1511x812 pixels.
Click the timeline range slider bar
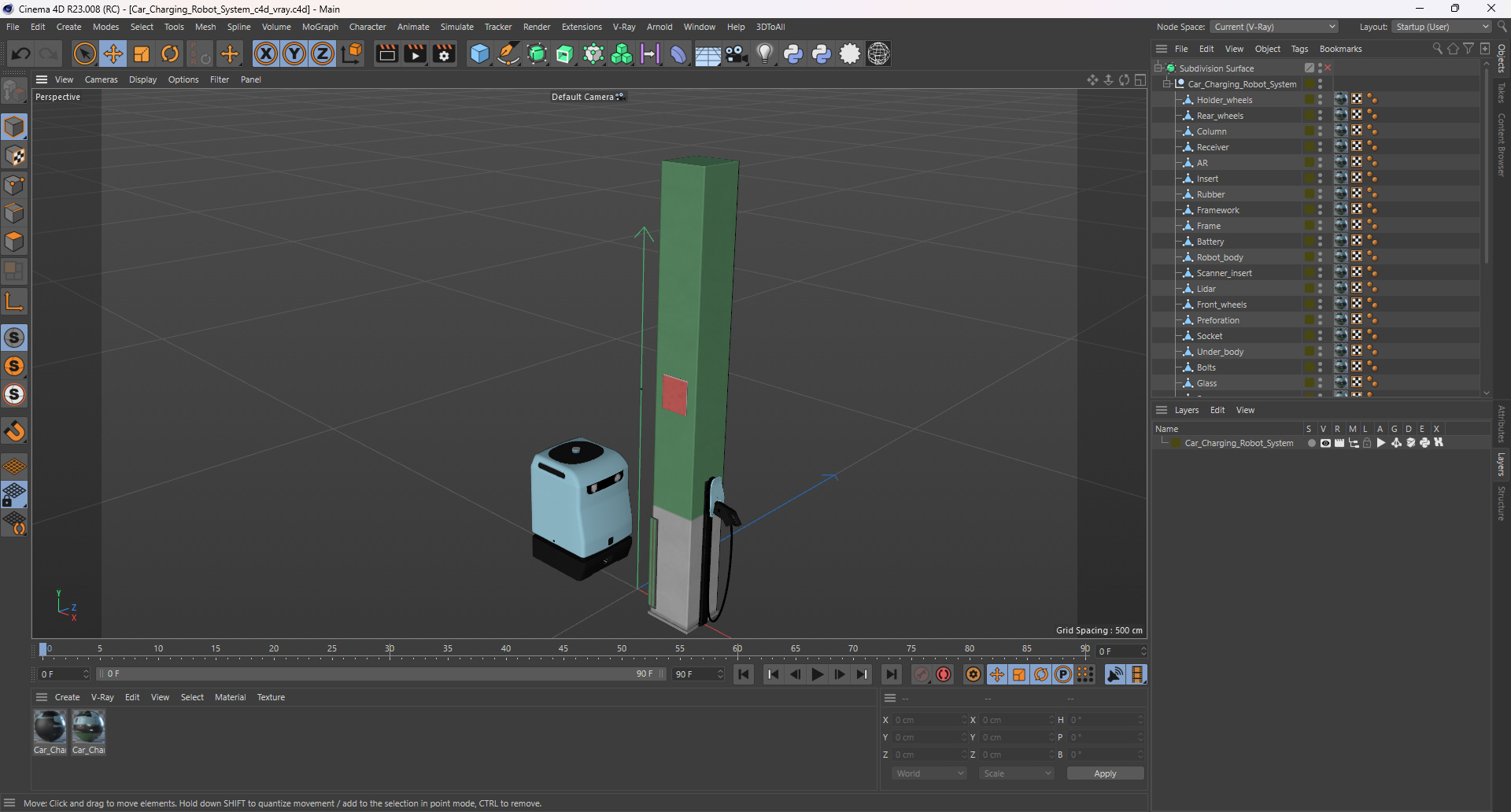[x=380, y=674]
